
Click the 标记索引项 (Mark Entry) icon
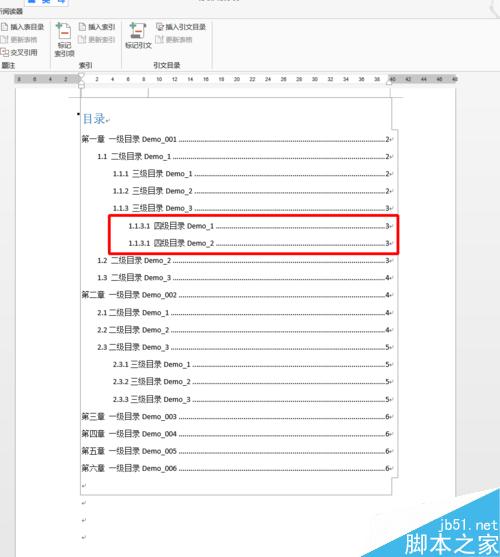64,39
